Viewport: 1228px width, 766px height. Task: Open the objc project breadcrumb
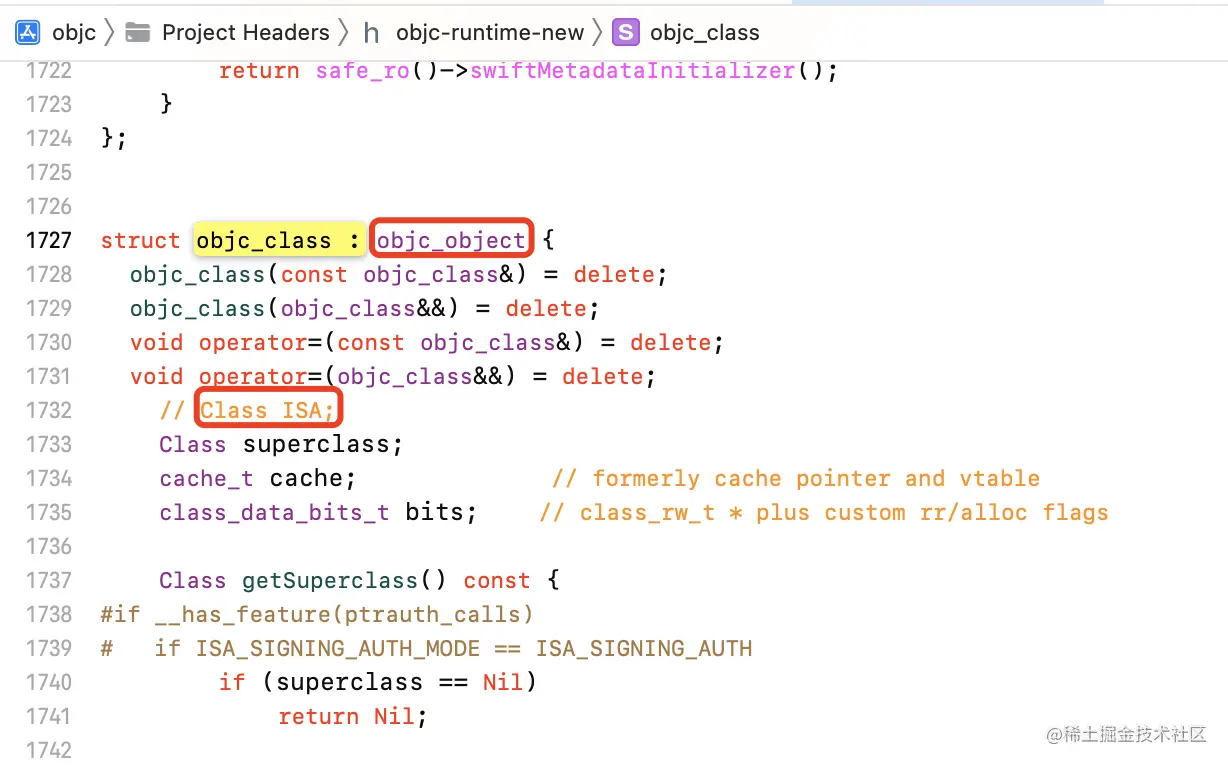tap(74, 33)
